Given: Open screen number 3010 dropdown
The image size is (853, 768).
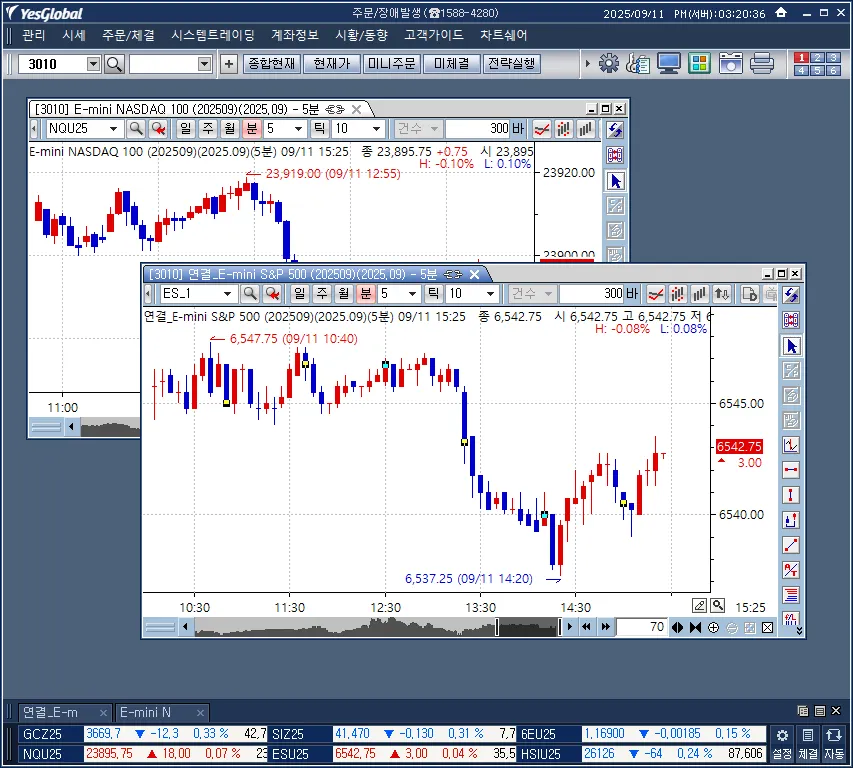Looking at the screenshot, I should [x=94, y=64].
